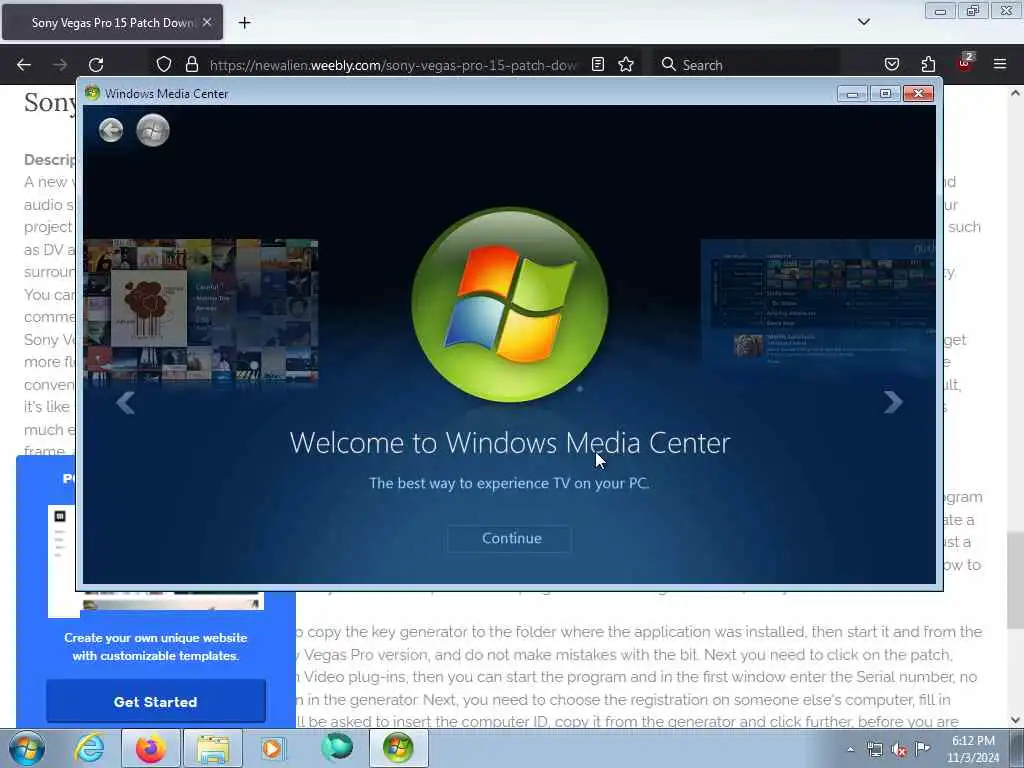Reload the current Firefox page
This screenshot has width=1024, height=768.
(96, 65)
